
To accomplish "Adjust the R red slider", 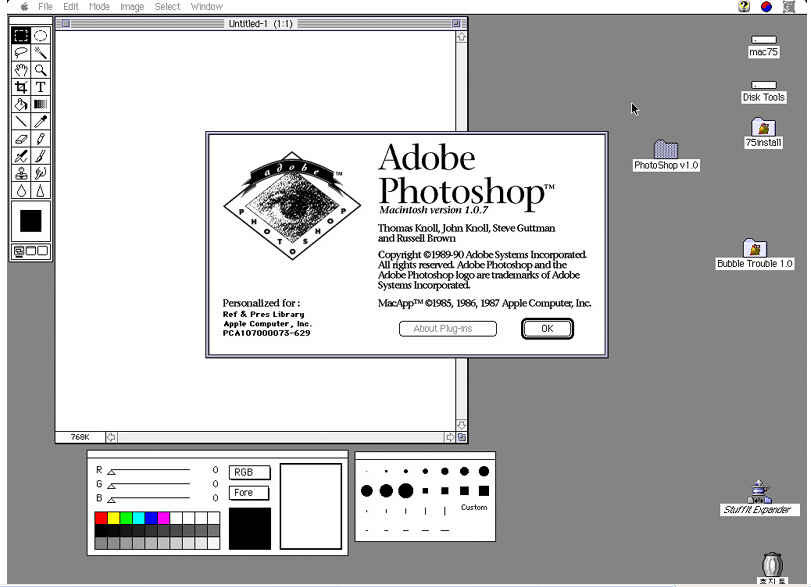I will [x=111, y=472].
